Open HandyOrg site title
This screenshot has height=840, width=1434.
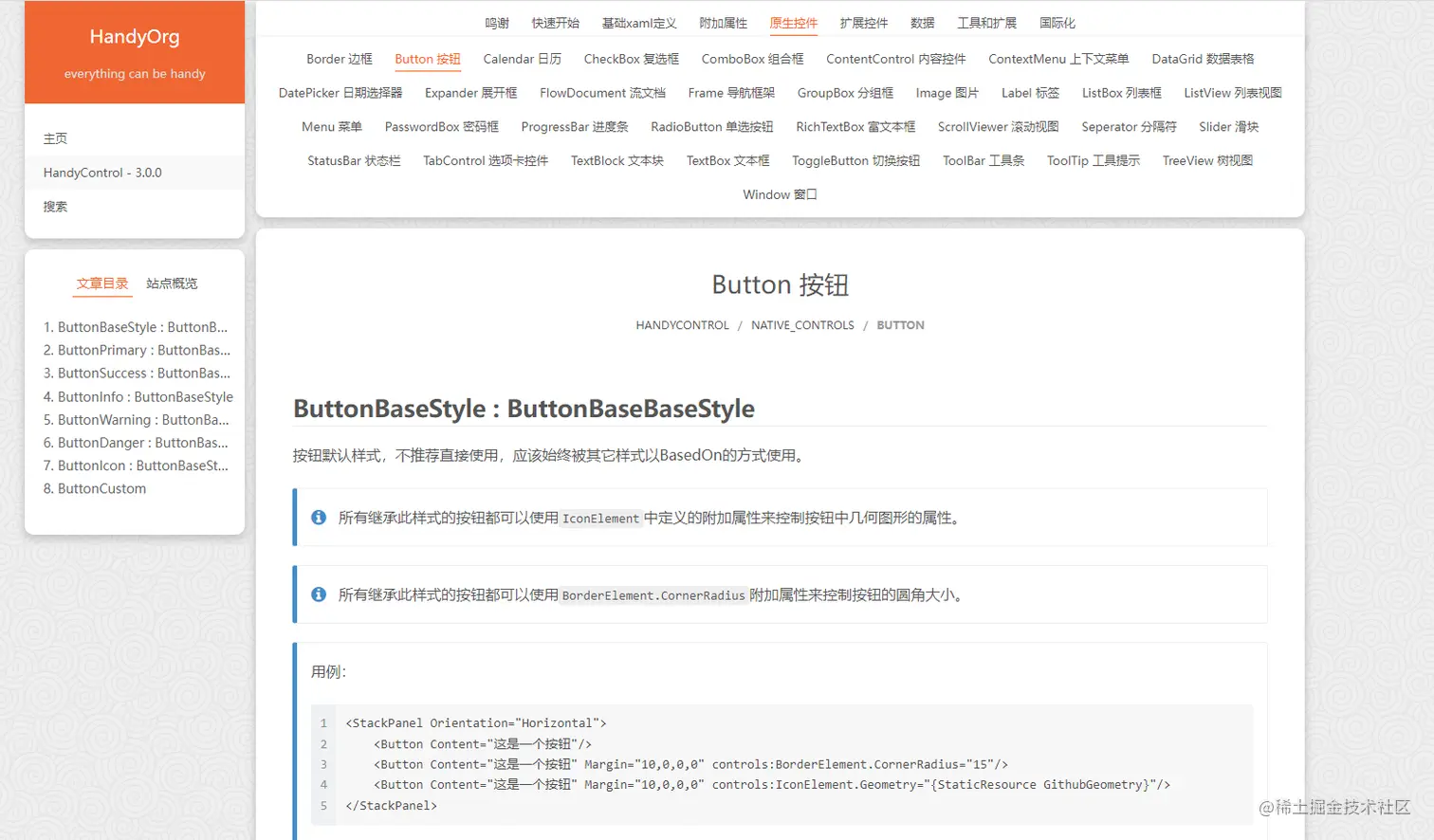[x=135, y=37]
